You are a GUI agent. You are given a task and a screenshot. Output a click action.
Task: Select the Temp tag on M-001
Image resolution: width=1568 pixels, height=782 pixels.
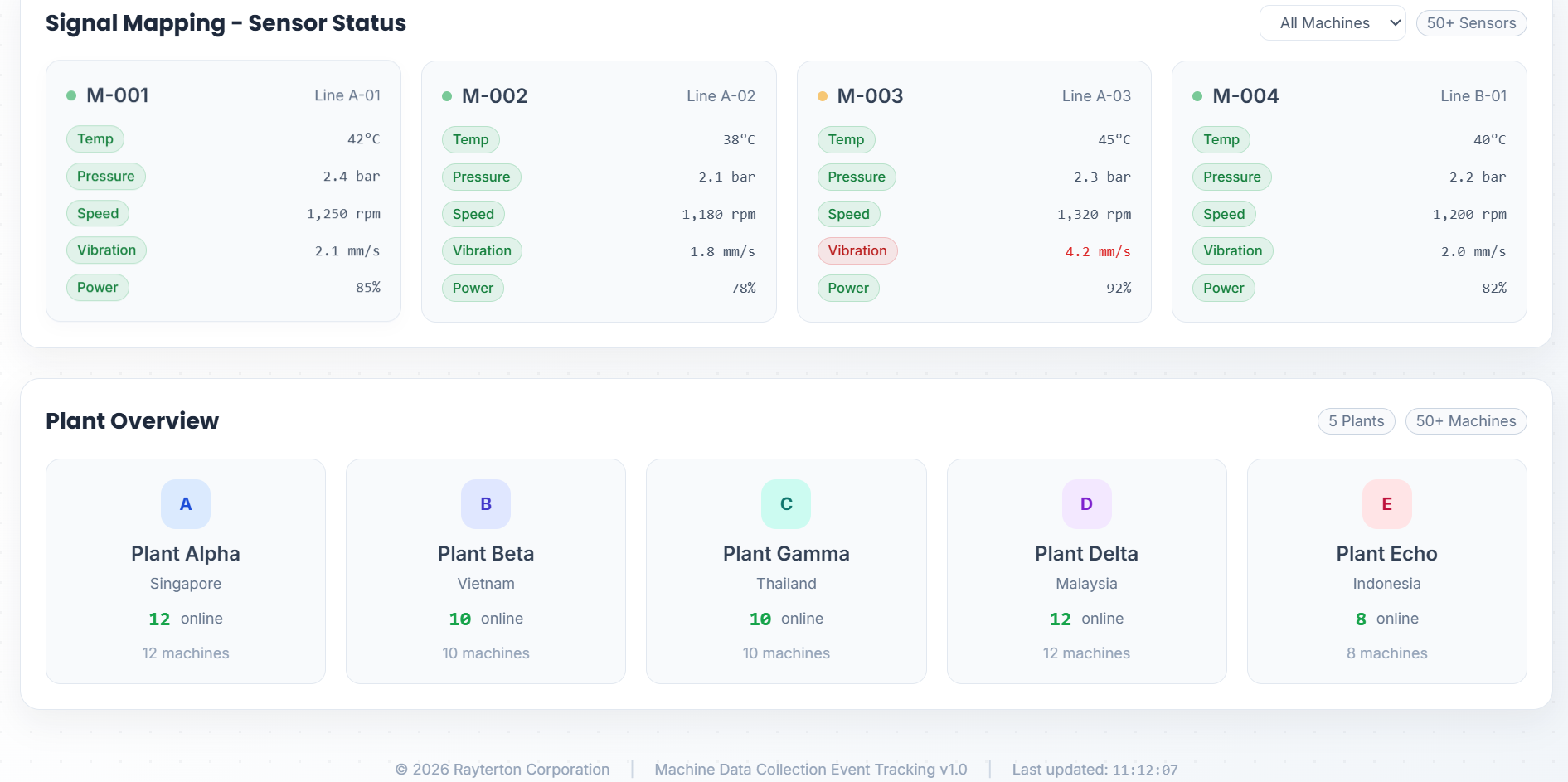95,139
